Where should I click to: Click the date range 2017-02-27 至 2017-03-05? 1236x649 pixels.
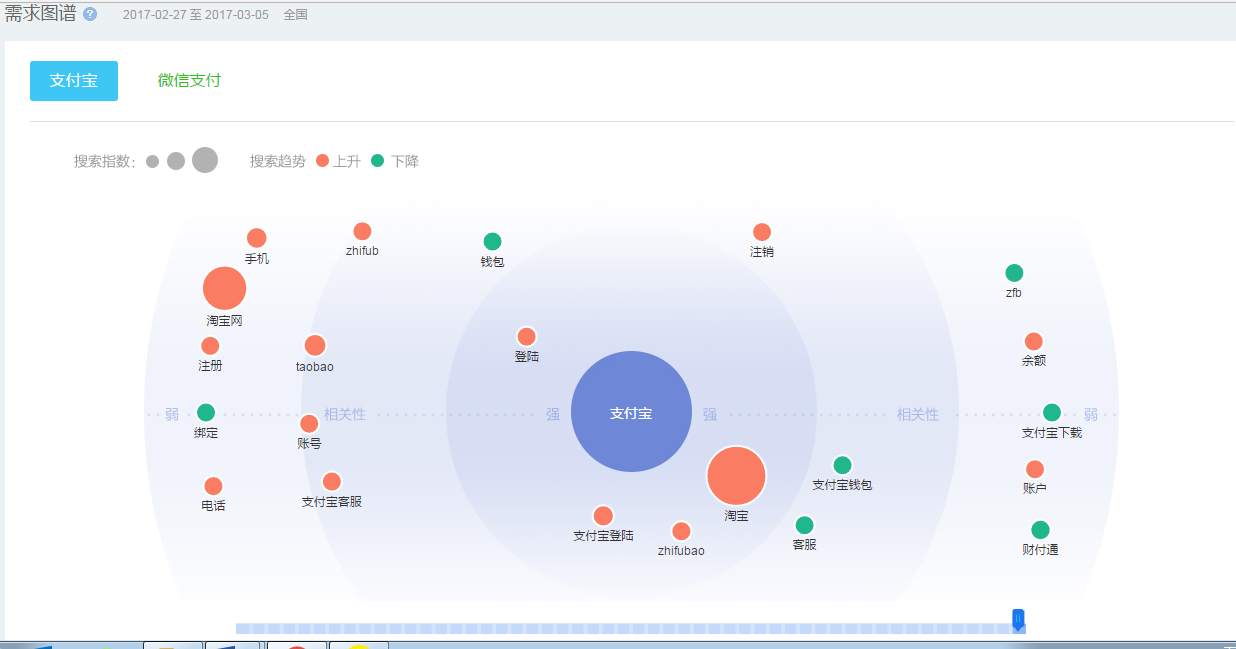[196, 15]
